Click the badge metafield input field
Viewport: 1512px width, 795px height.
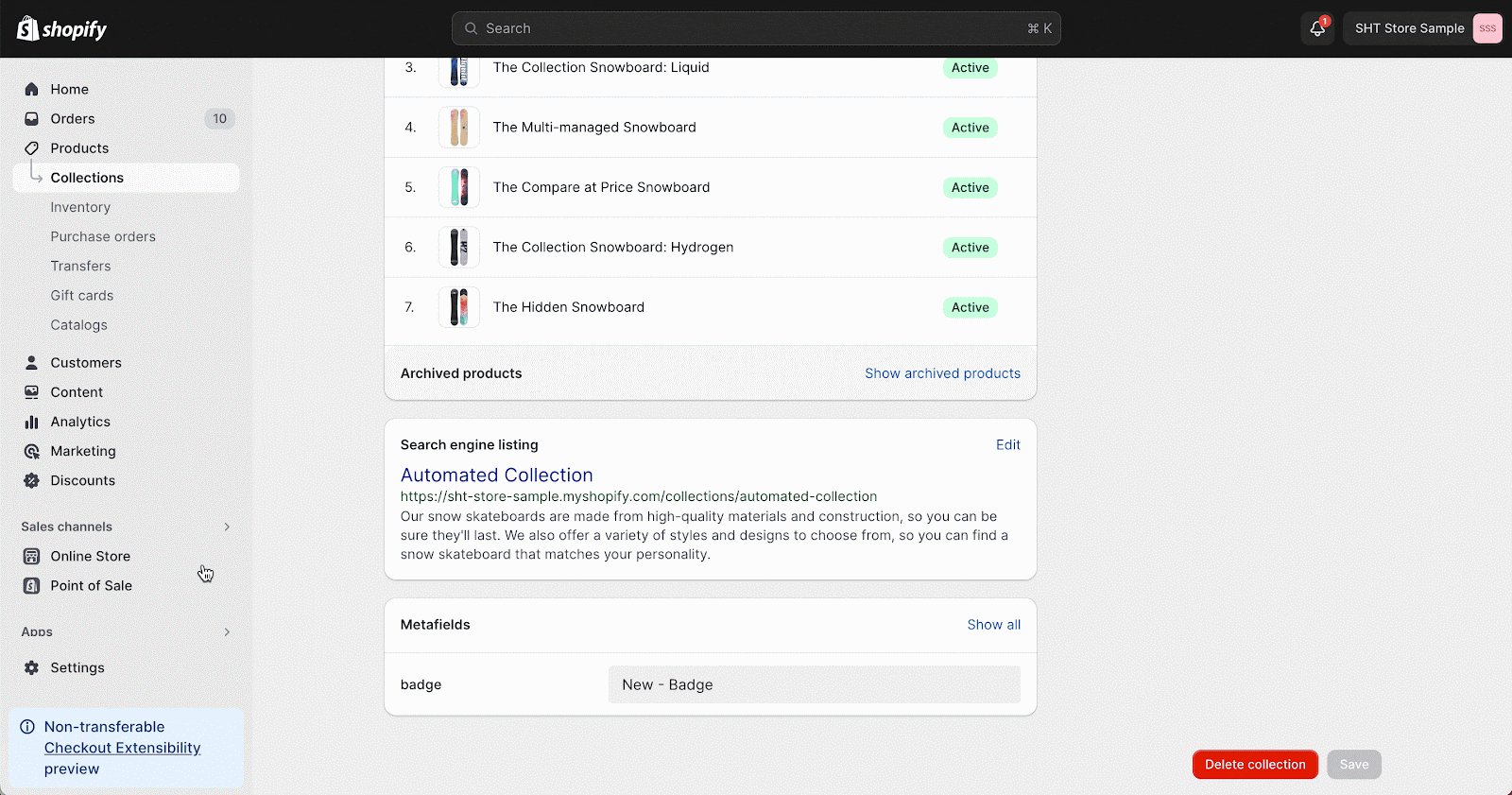click(815, 684)
